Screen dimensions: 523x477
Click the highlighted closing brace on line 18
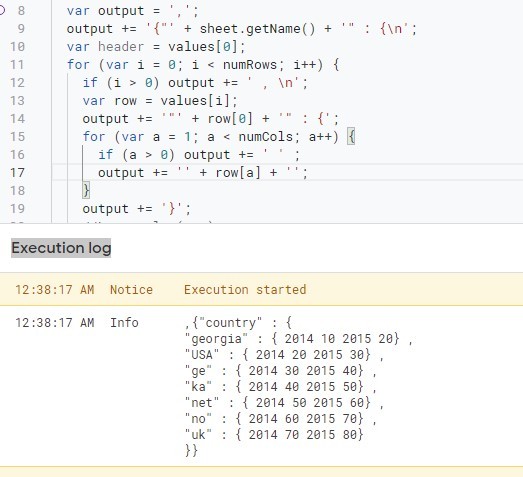click(86, 191)
